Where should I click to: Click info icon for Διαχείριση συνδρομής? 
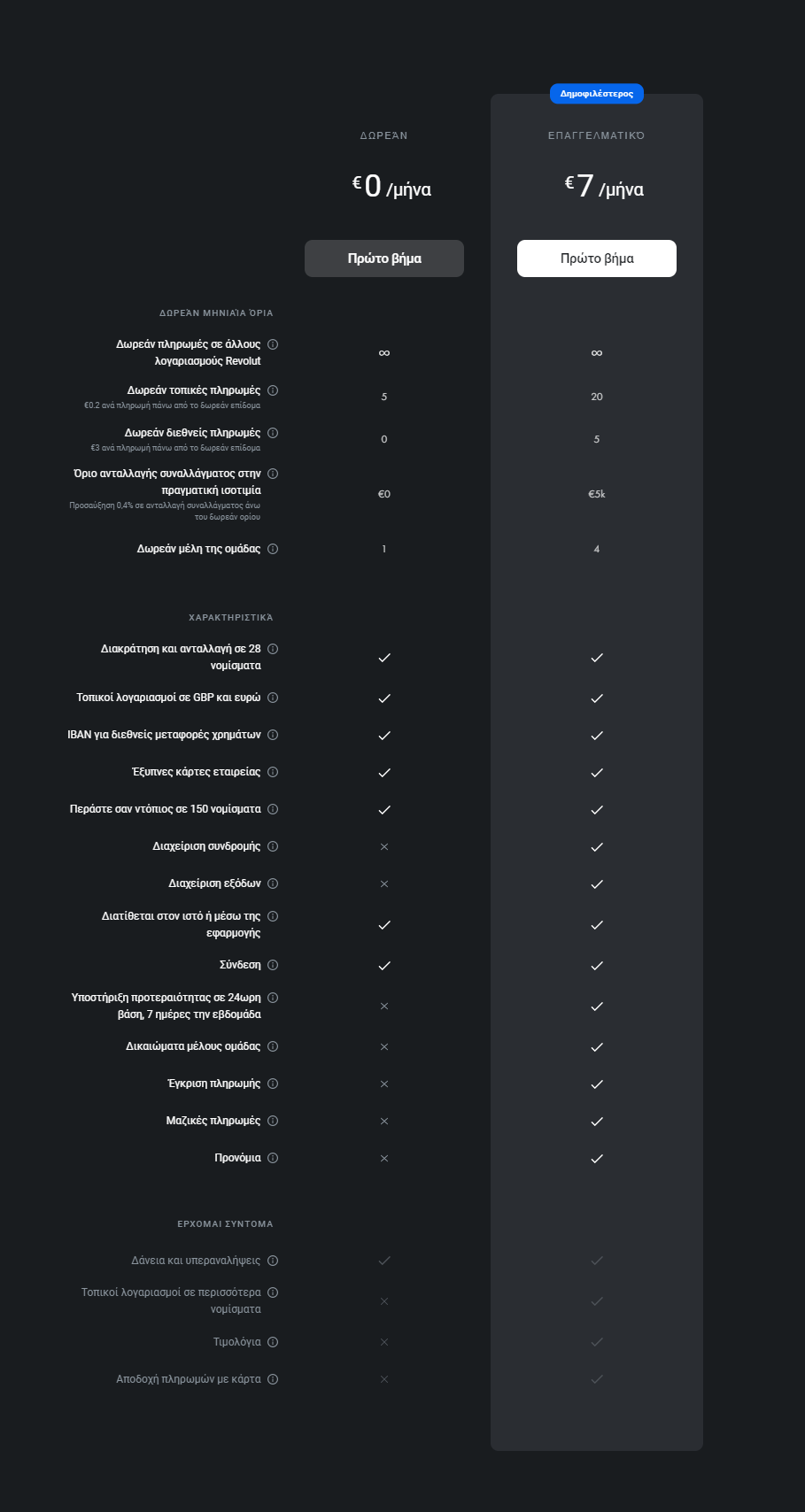point(274,845)
